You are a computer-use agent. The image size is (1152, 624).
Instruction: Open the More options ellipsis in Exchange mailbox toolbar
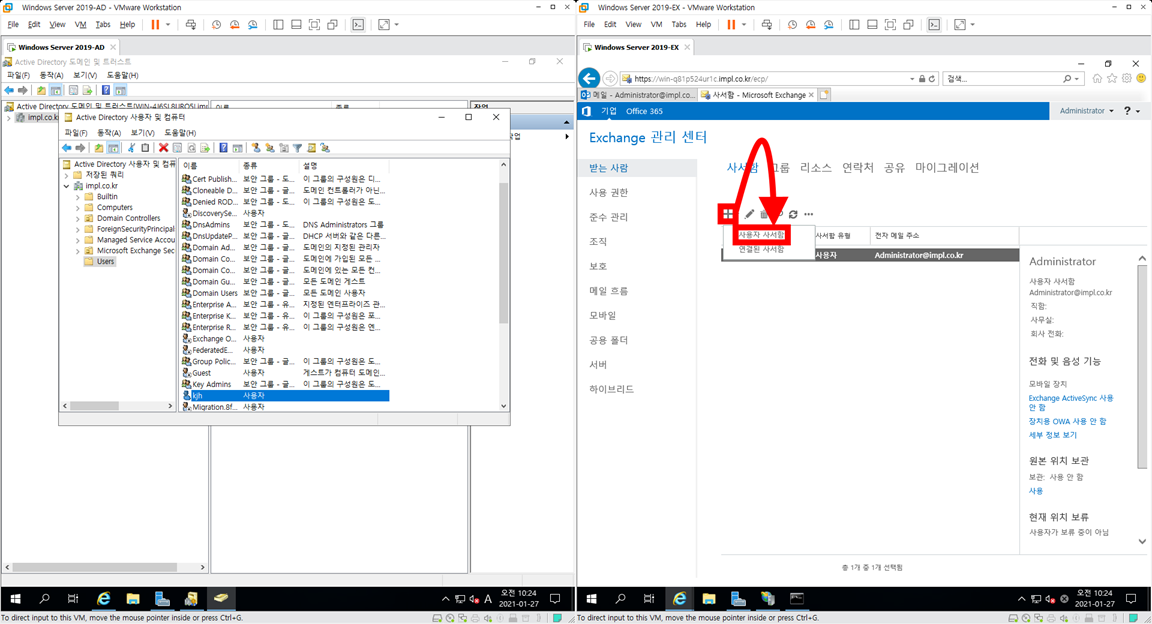coord(808,214)
